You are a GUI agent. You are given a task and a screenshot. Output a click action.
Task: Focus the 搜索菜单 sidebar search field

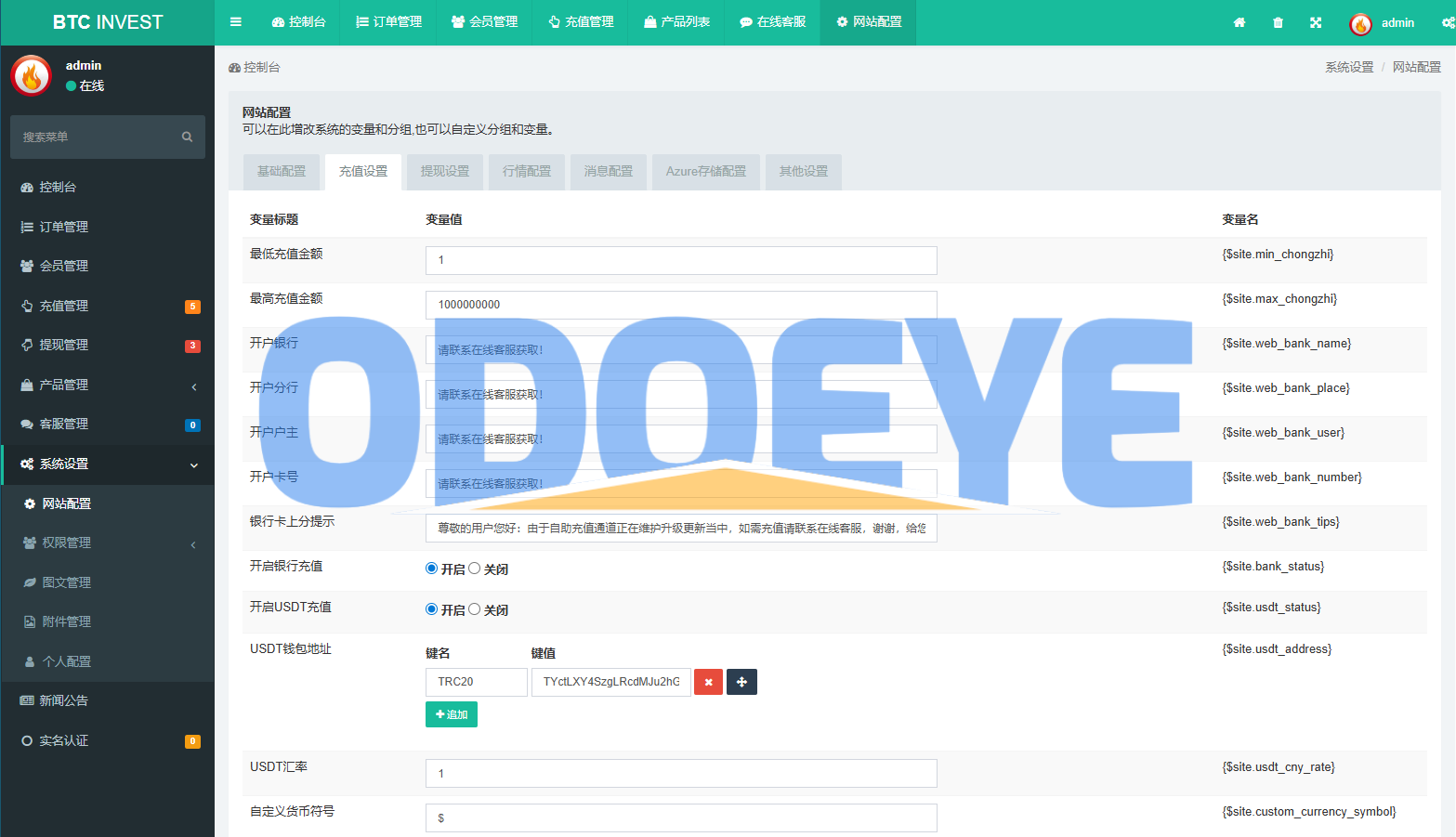[x=98, y=137]
